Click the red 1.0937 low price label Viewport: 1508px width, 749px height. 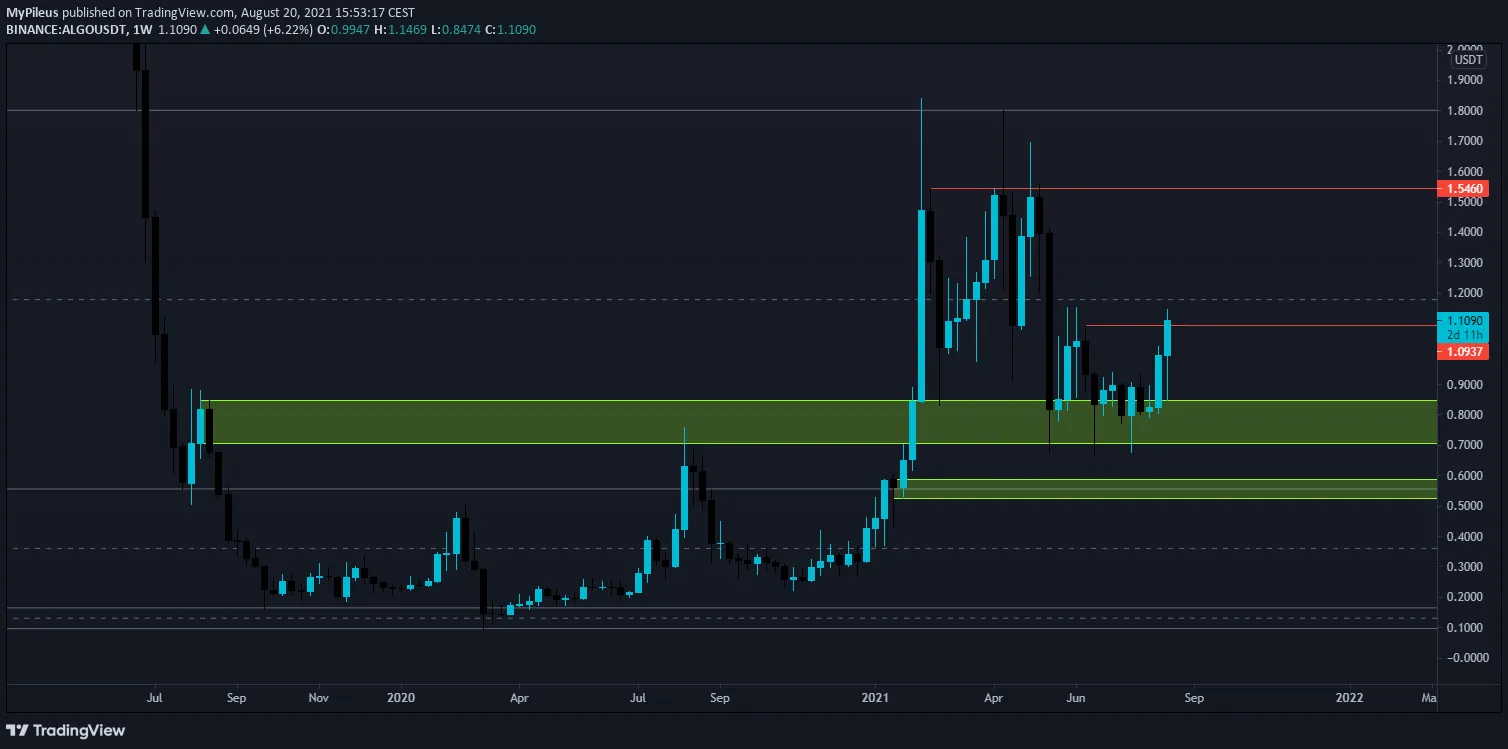tap(1464, 351)
